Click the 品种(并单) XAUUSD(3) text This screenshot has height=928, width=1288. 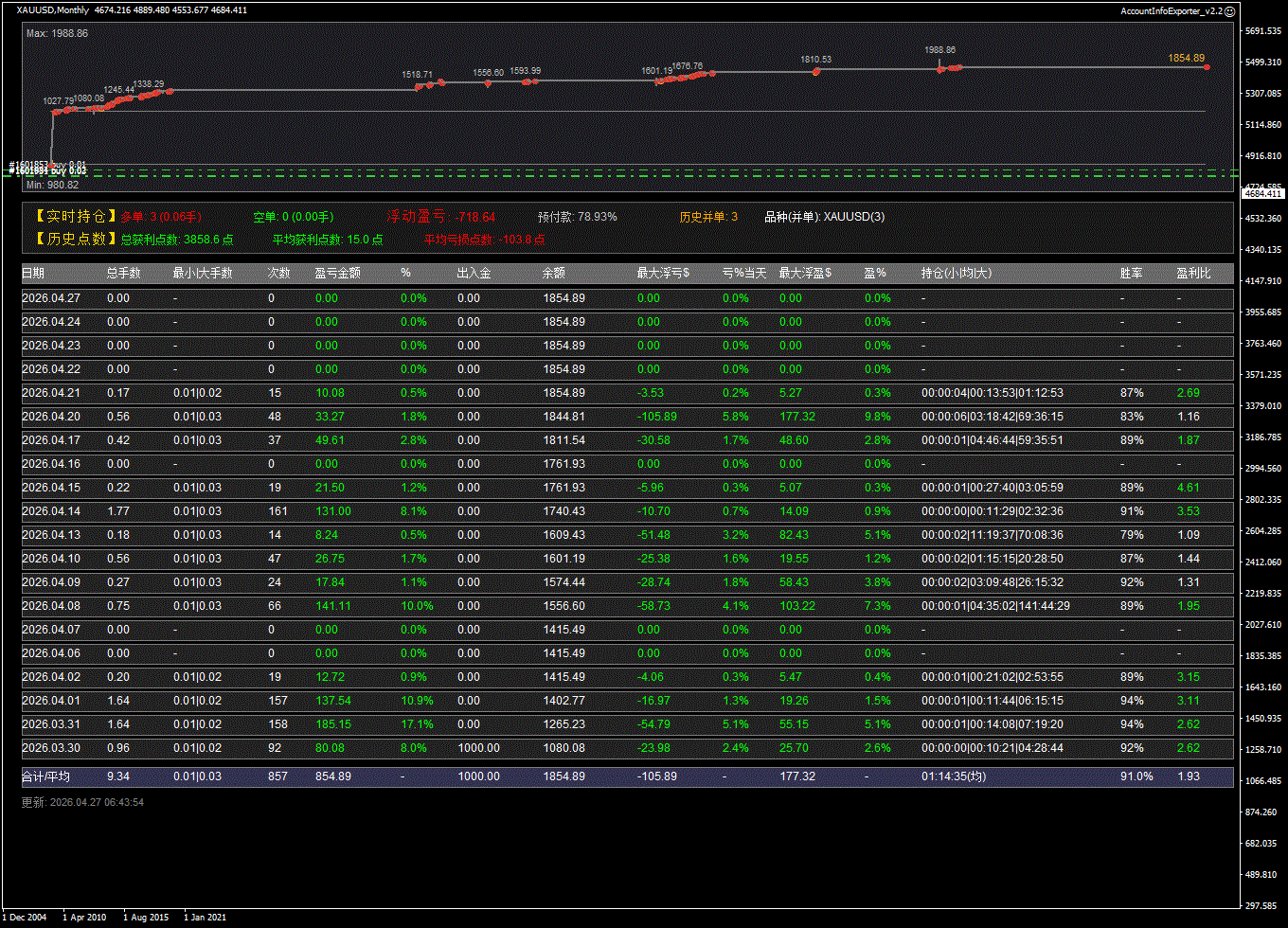coord(824,217)
